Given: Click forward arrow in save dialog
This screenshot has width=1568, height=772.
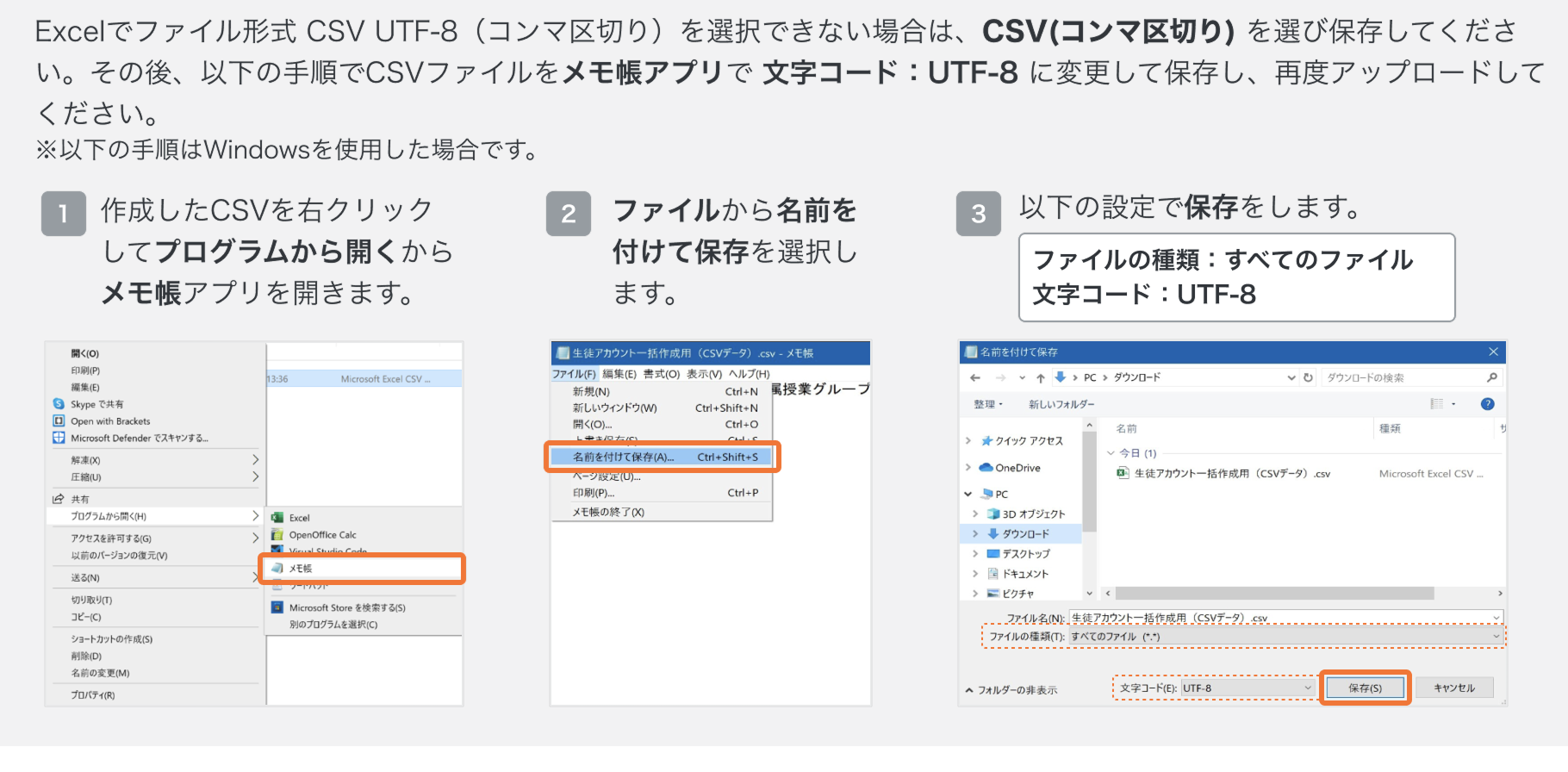Looking at the screenshot, I should (1000, 377).
